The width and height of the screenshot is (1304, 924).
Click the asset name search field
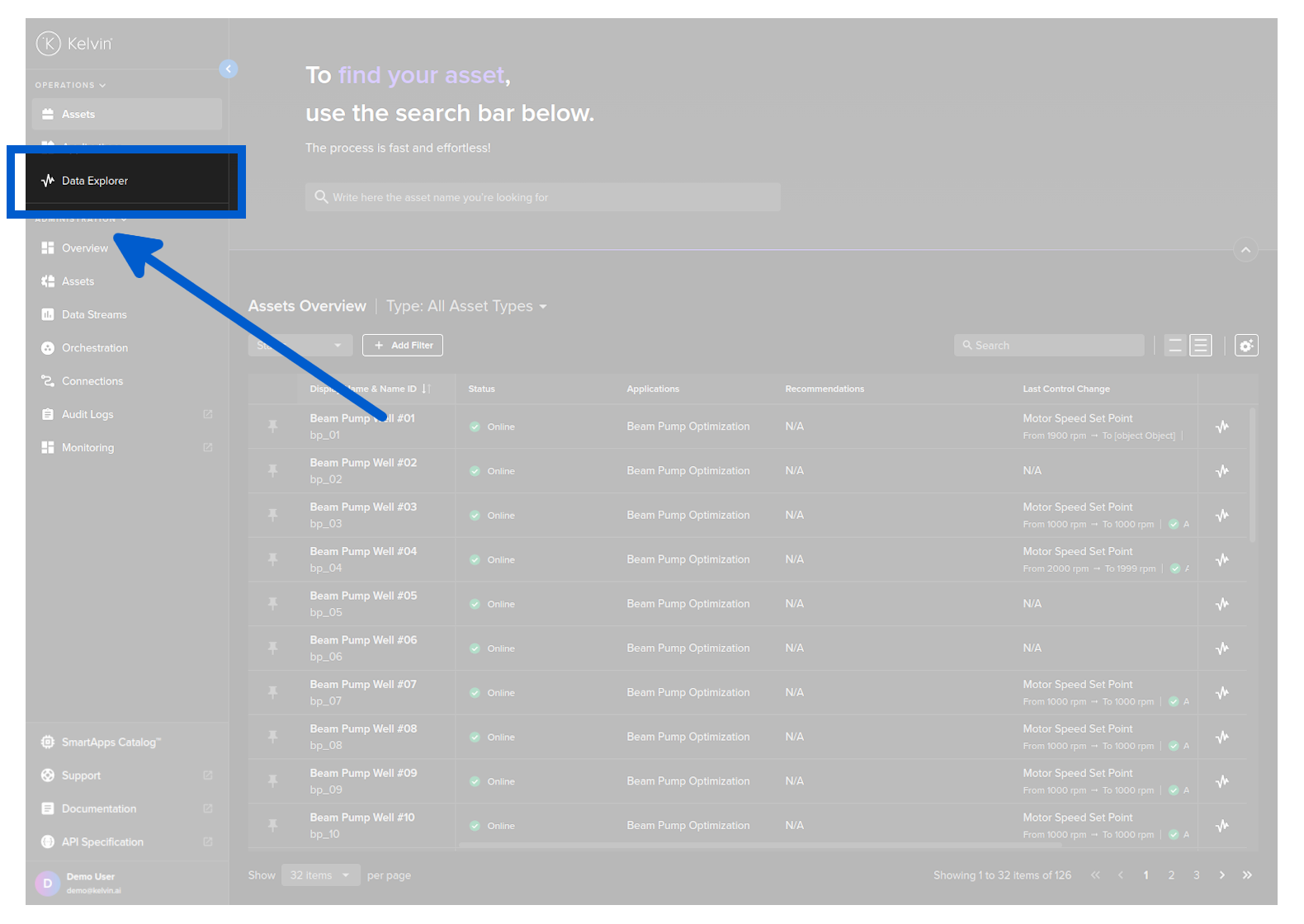click(x=543, y=197)
